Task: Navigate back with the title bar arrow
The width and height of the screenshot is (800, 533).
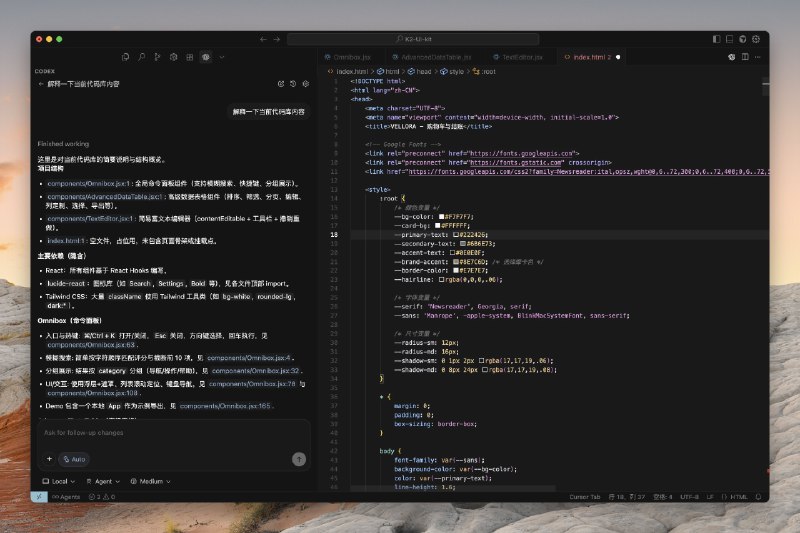Action: [263, 39]
